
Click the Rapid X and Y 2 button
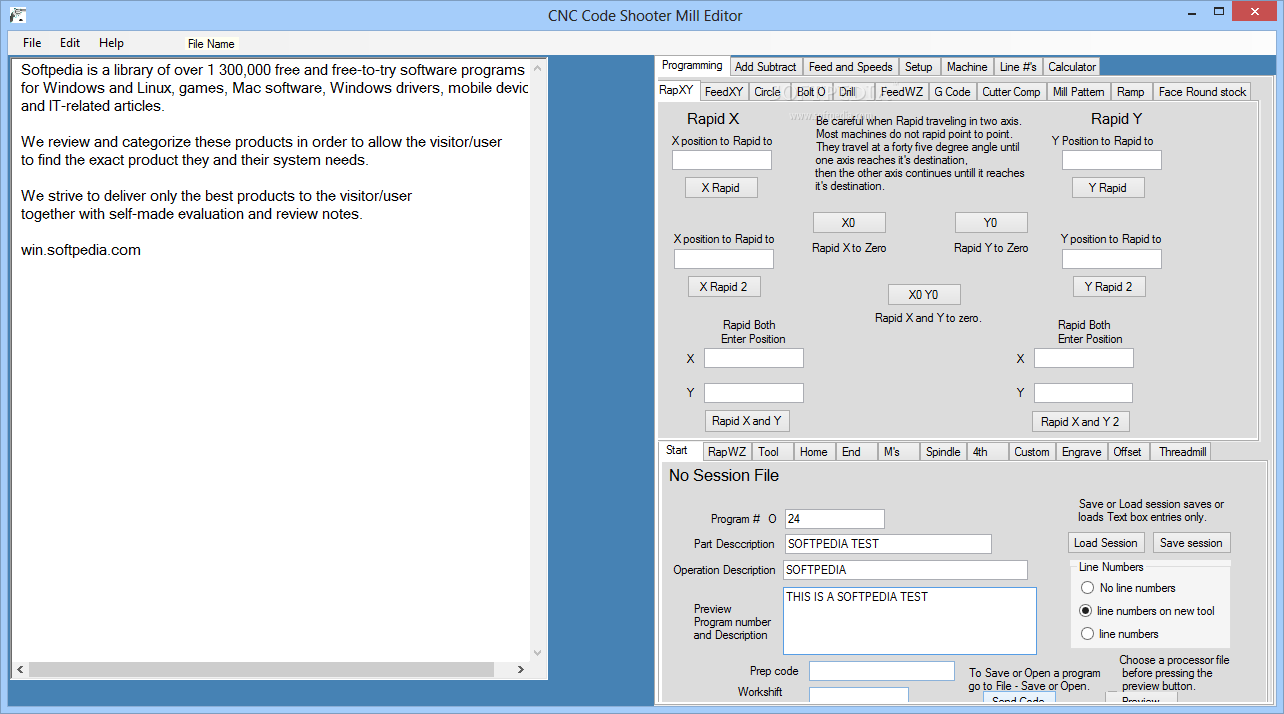pos(1081,422)
